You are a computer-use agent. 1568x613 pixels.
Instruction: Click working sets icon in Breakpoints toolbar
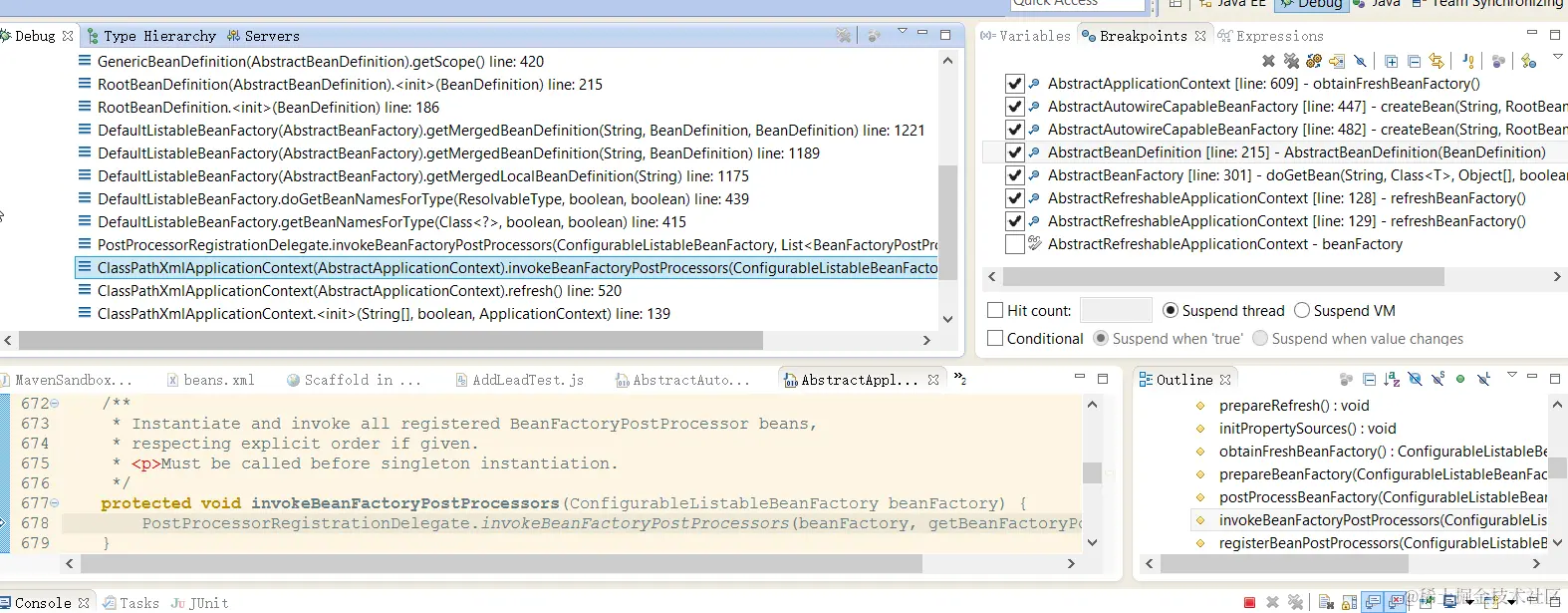[1498, 61]
